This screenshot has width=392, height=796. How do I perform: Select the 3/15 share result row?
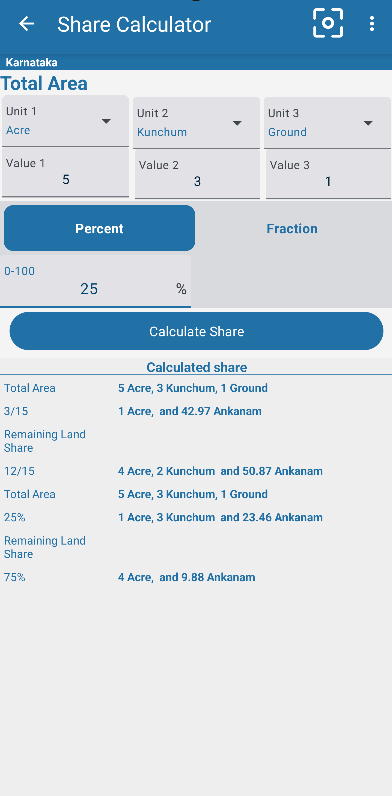(x=196, y=411)
